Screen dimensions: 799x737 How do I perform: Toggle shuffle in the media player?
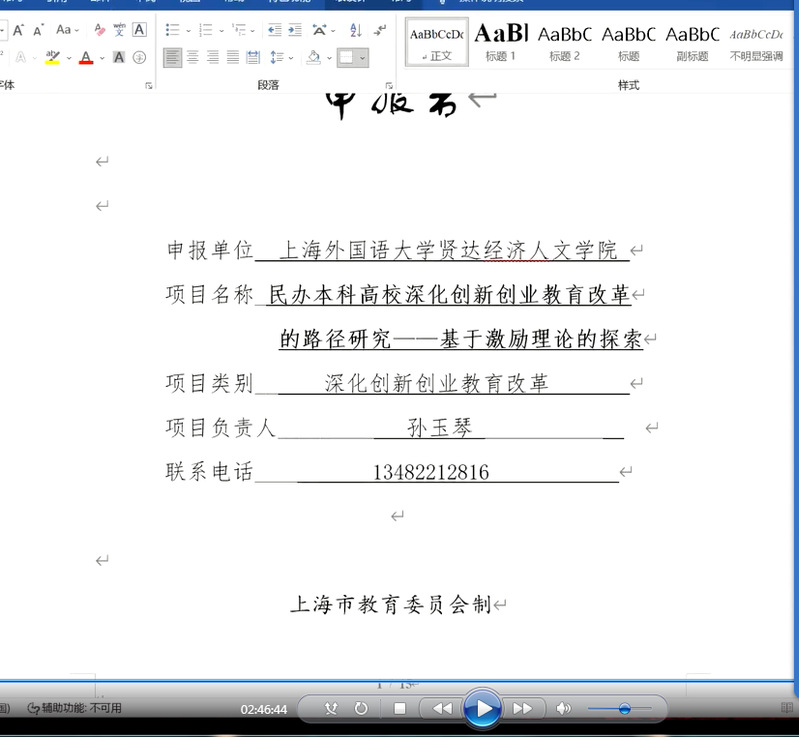point(332,708)
